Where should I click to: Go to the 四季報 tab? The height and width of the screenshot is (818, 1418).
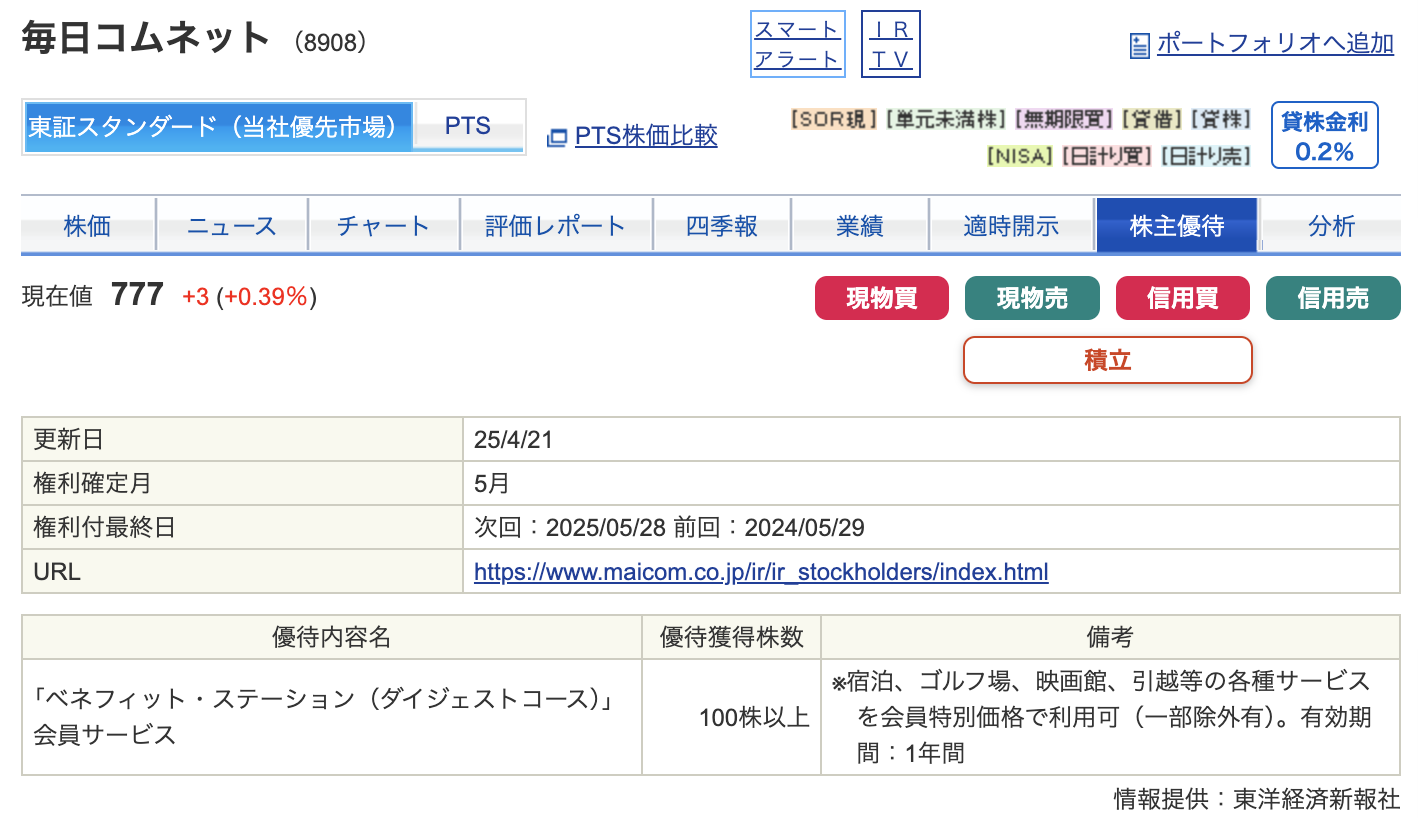[722, 226]
